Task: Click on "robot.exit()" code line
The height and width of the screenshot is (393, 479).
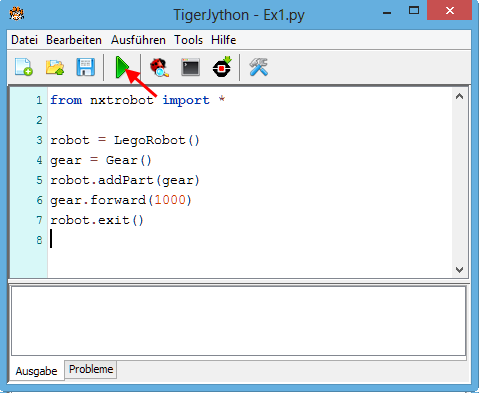Action: pos(97,220)
